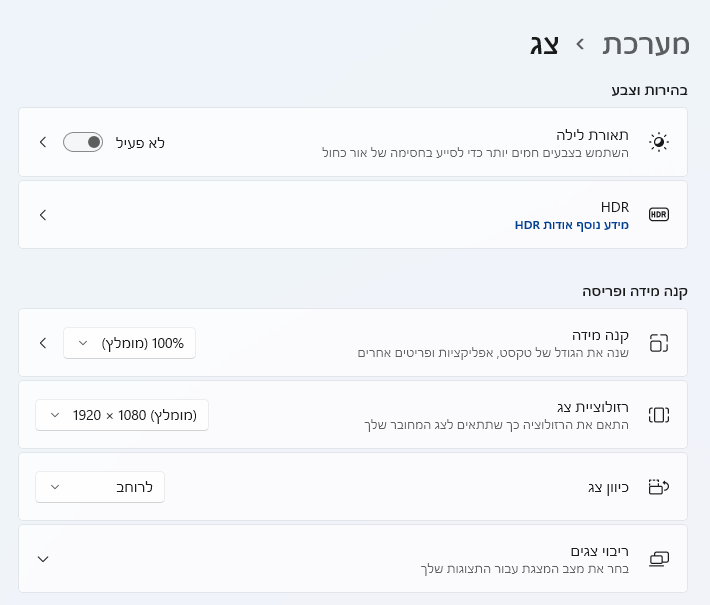This screenshot has width=710, height=605.
Task: Expand the Multiple displays (ריבוי צגים) section
Action: click(x=42, y=558)
